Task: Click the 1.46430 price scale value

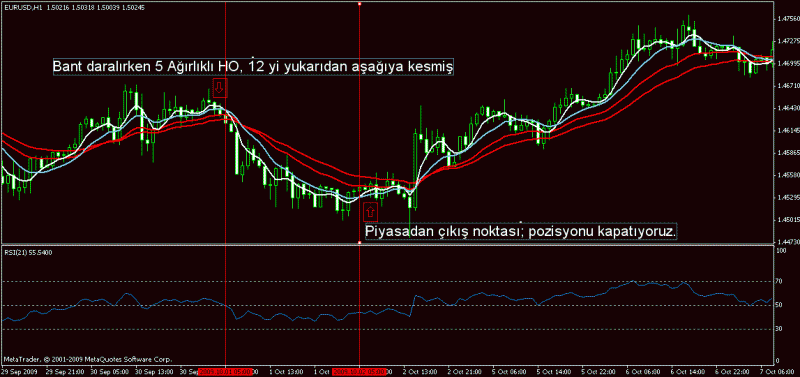Action: click(x=787, y=108)
